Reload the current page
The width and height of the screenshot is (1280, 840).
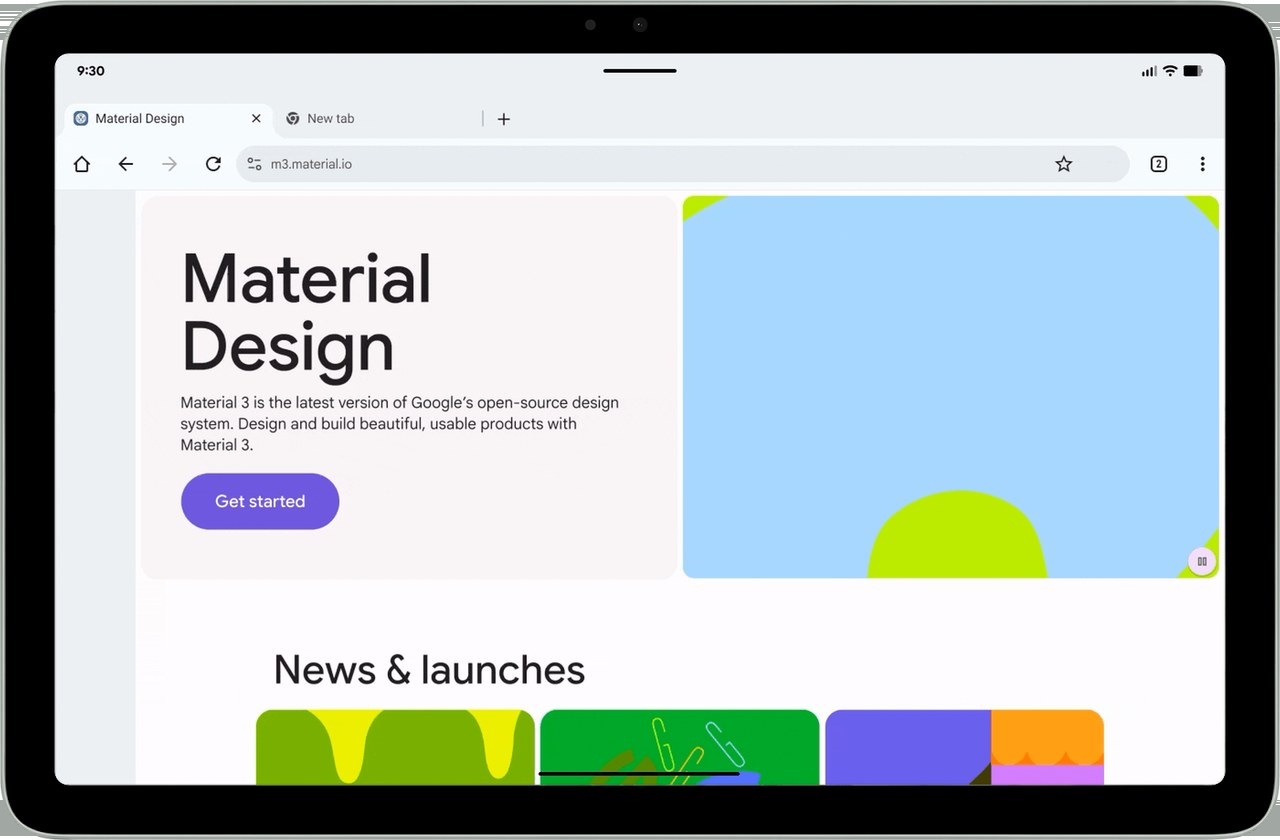pos(213,164)
